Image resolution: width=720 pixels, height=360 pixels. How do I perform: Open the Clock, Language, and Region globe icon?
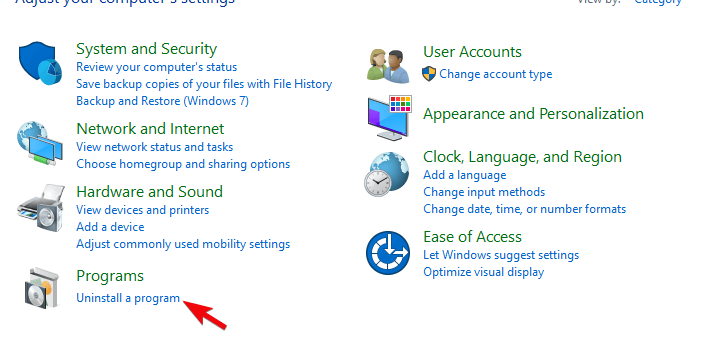(387, 174)
